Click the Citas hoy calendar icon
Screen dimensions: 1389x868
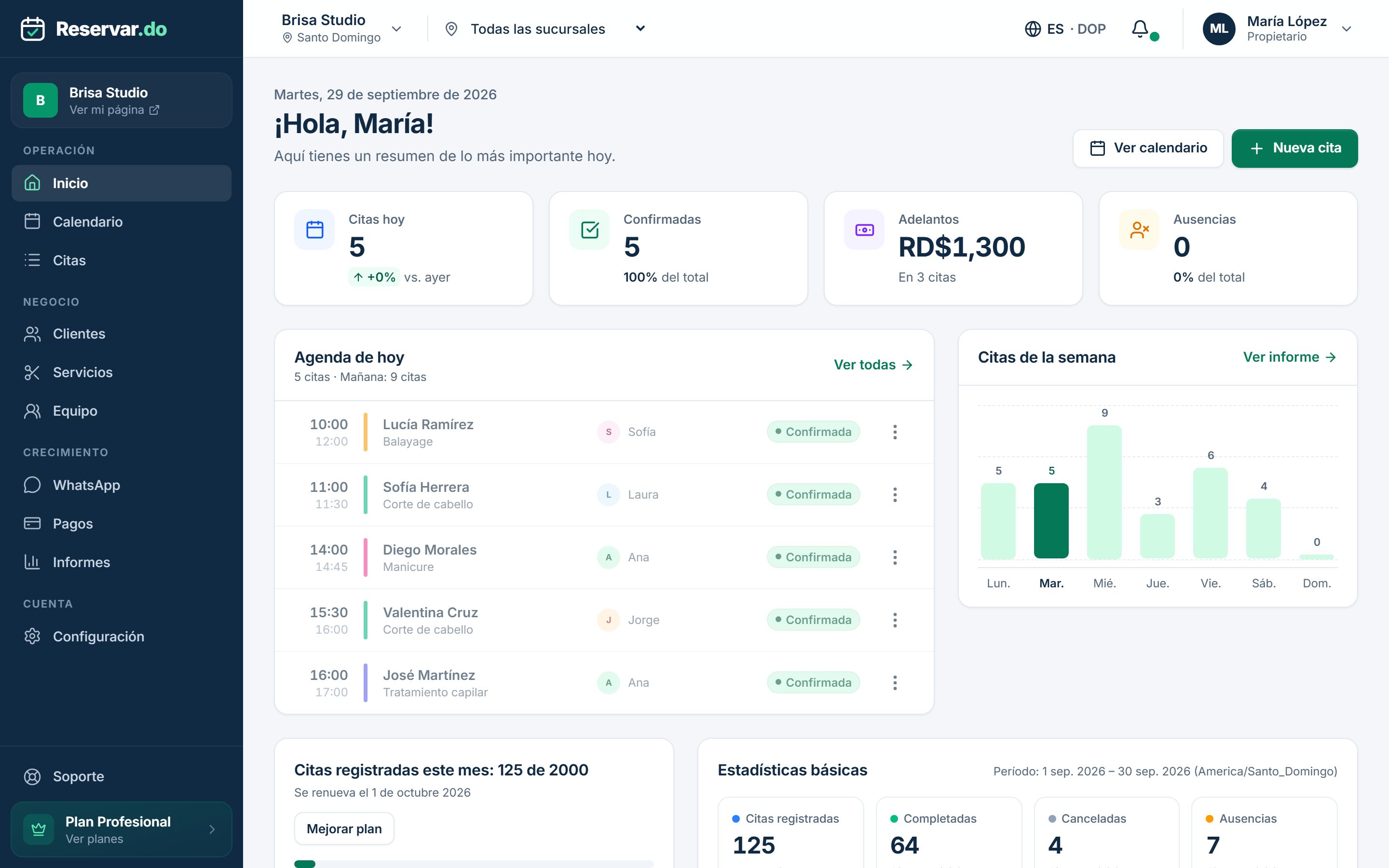pyautogui.click(x=314, y=230)
